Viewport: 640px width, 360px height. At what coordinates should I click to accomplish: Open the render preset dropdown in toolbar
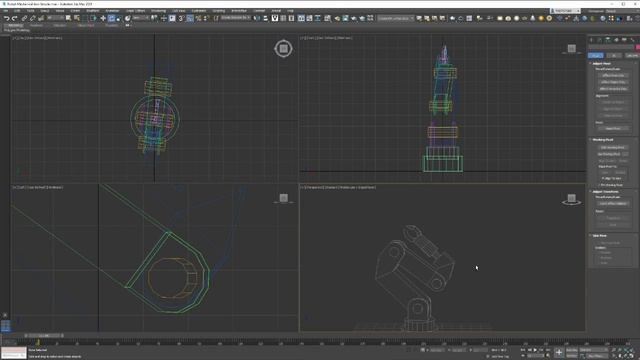point(396,18)
